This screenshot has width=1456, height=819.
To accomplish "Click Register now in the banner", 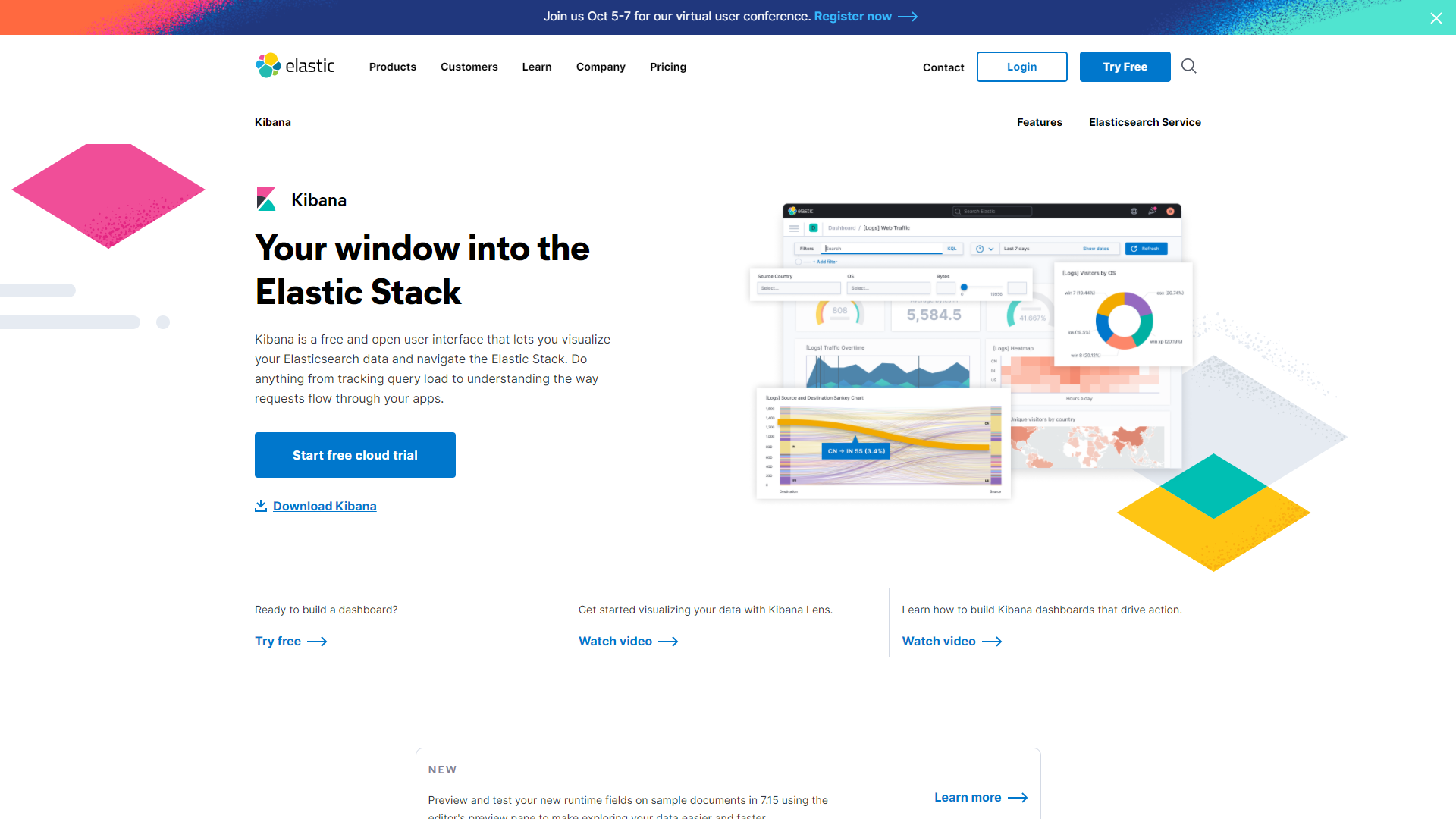I will [853, 17].
